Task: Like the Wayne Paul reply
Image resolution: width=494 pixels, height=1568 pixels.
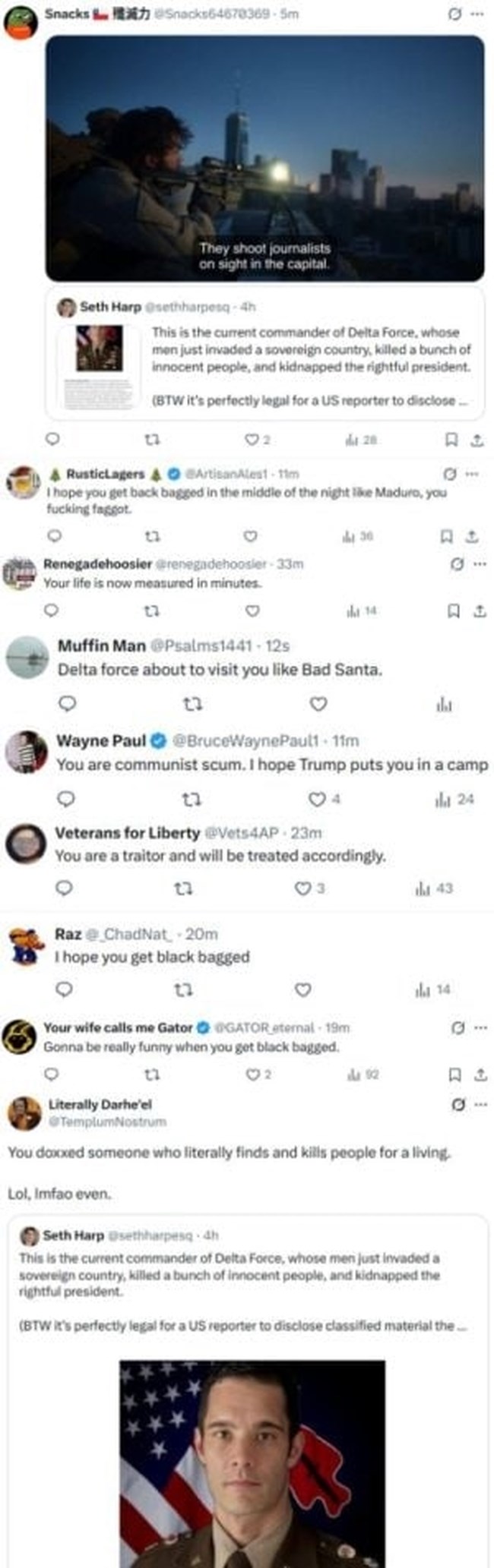Action: (x=317, y=799)
